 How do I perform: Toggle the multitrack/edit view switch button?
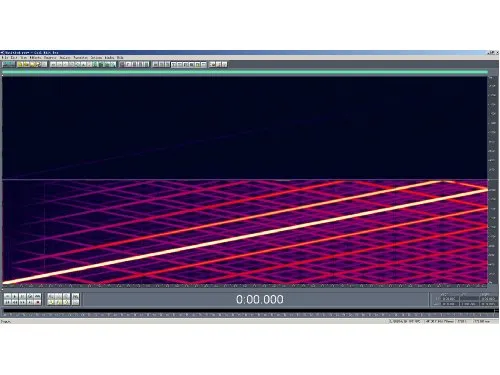[8, 64]
